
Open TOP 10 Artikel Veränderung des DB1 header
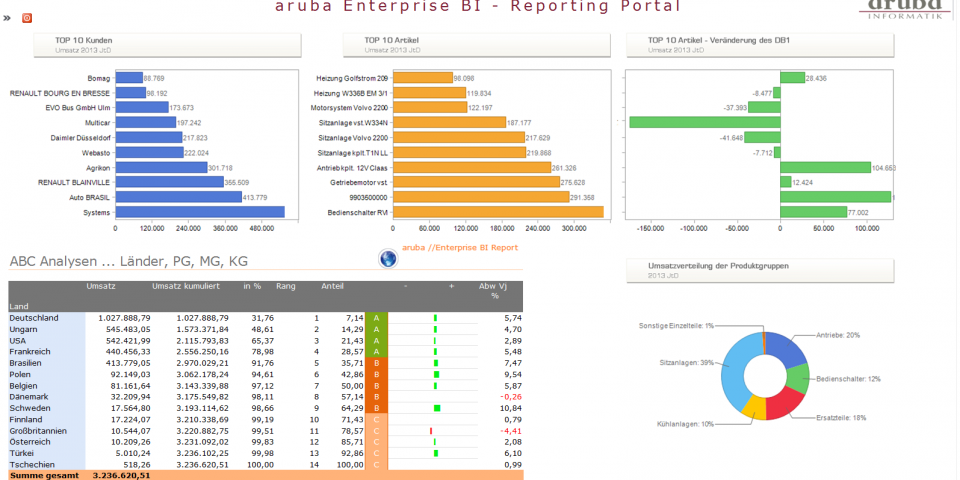[760, 45]
